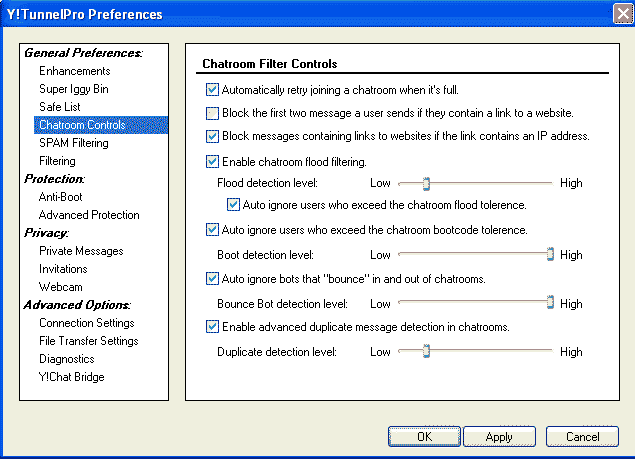Select Chatroom Controls in the sidebar
The width and height of the screenshot is (635, 459).
click(x=101, y=125)
